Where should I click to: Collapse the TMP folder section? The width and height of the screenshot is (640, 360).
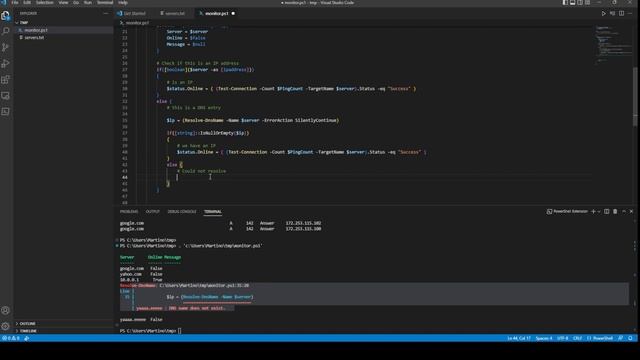(63, 22)
